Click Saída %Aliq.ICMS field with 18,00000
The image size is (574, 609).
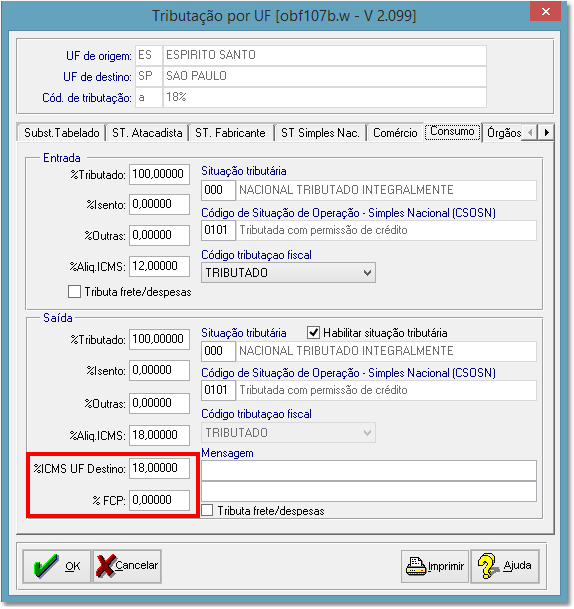coord(159,435)
